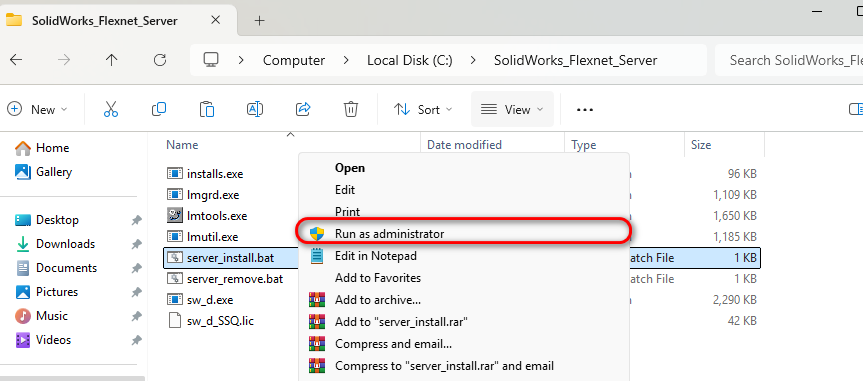Screen dimensions: 863x381
Task: Click the sw_d_SSQ.lic file icon
Action: click(174, 320)
